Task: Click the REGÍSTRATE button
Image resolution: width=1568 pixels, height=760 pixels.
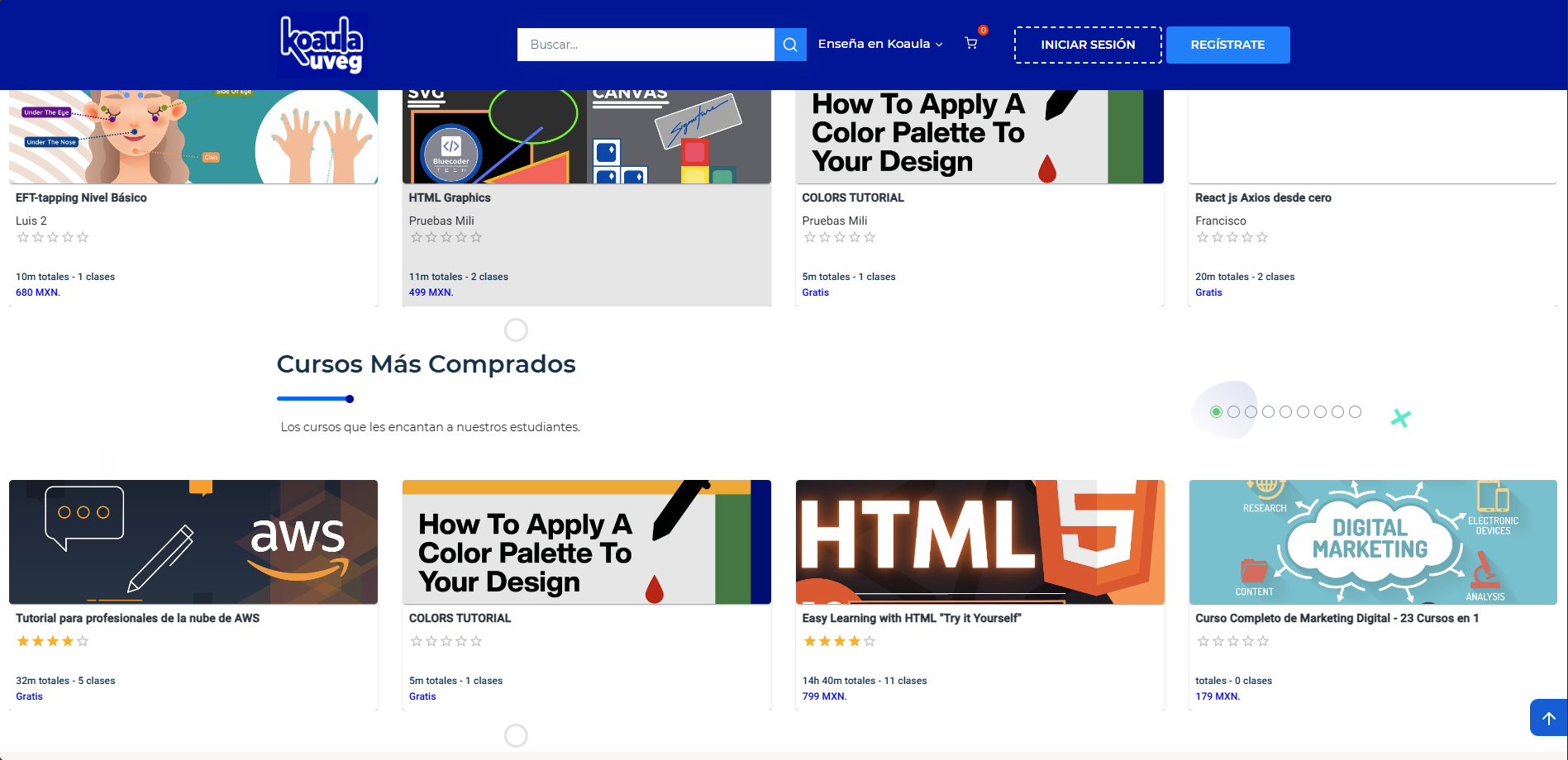Action: tap(1227, 45)
